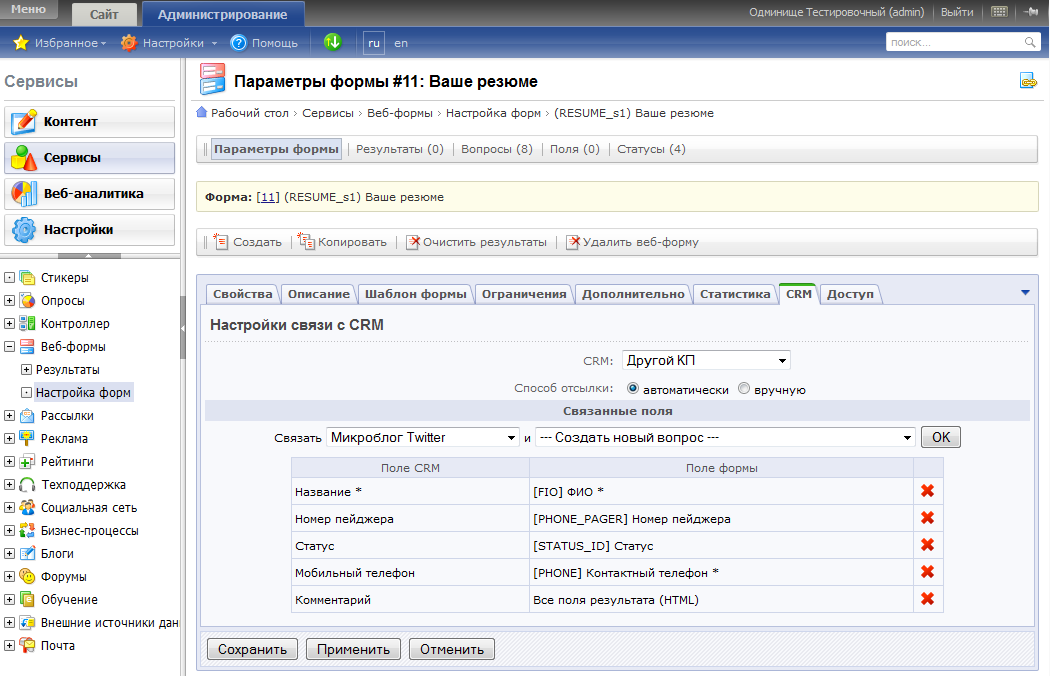Switch interface language to en
1050x676 pixels.
401,43
